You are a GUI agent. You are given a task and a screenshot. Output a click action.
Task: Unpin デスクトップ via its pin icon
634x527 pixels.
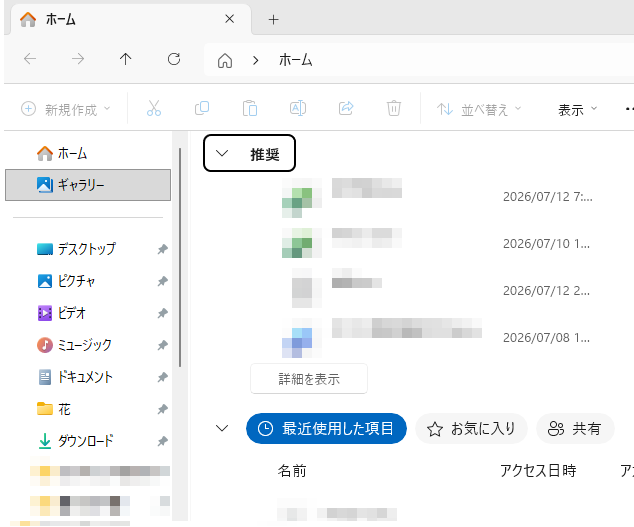[x=163, y=249]
